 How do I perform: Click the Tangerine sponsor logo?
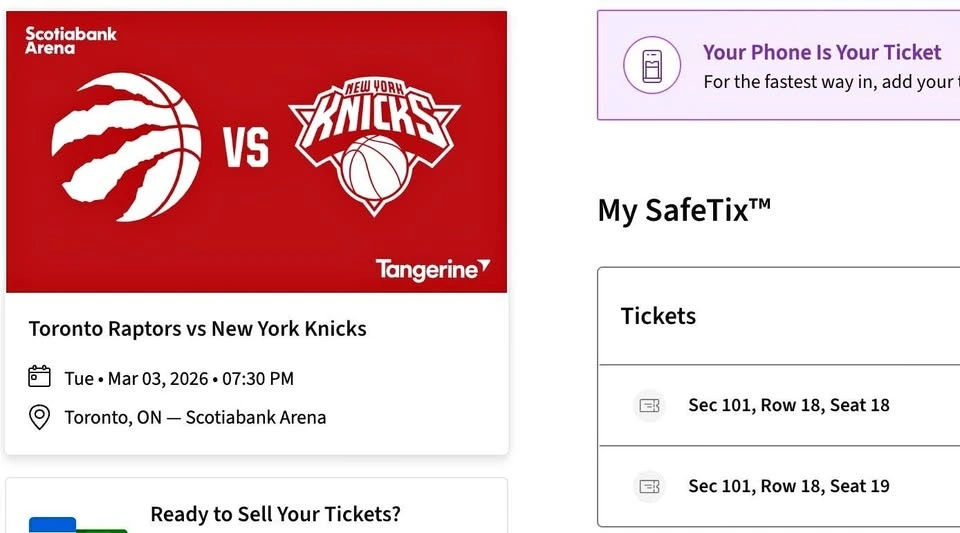432,269
